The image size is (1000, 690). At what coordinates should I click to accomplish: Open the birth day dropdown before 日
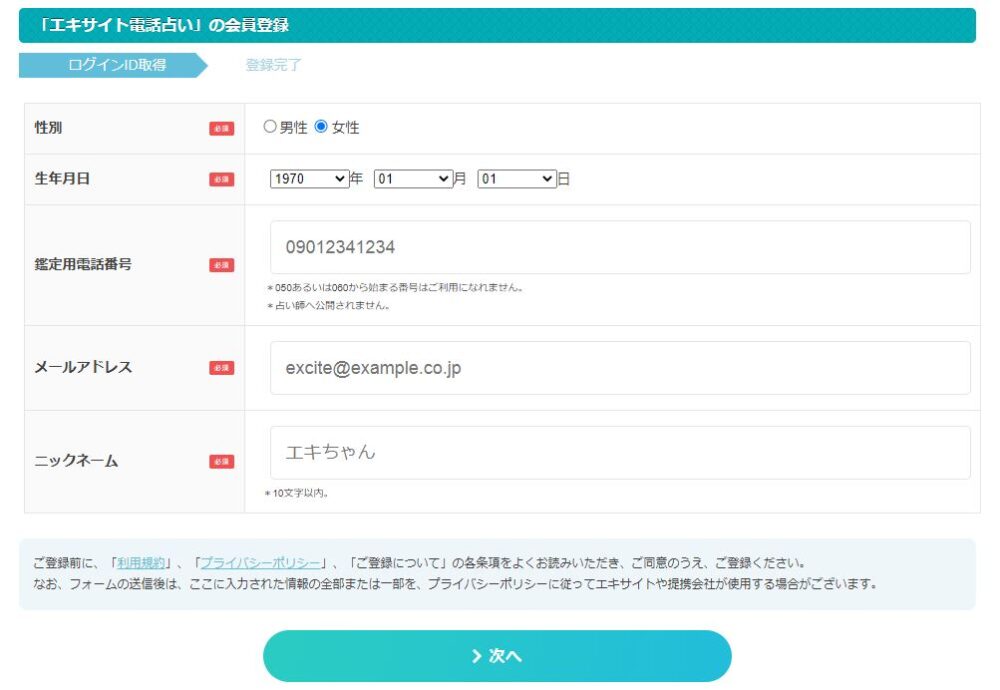click(x=517, y=179)
